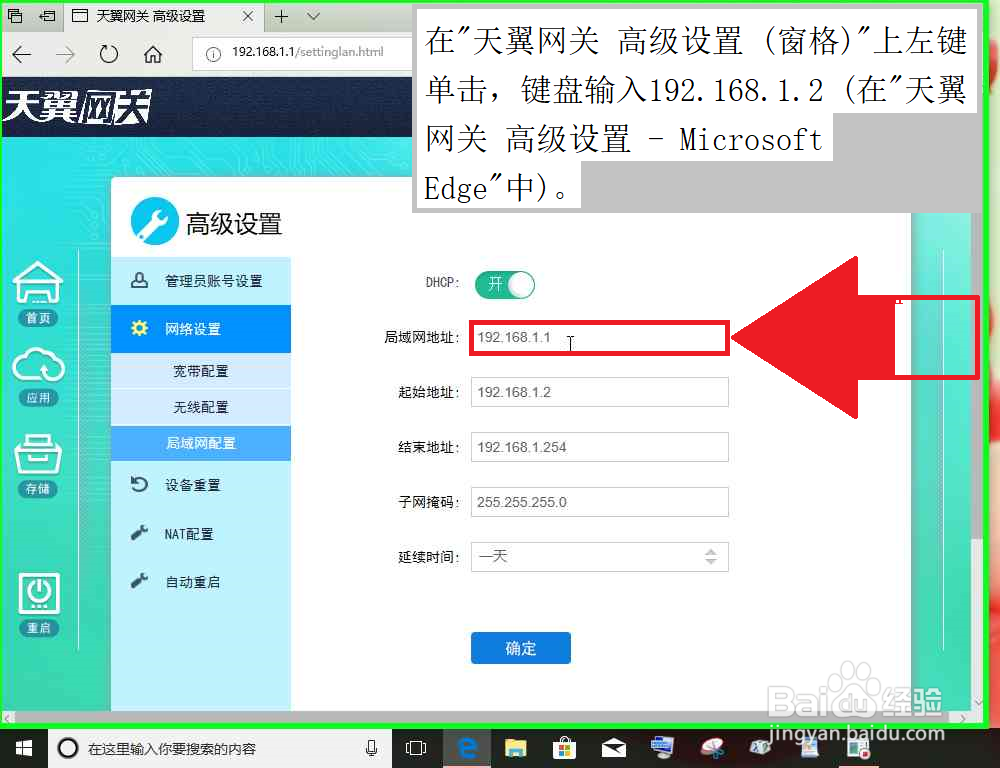This screenshot has width=1000, height=768.
Task: Click Cortana circle icon in taskbar
Action: (x=68, y=748)
